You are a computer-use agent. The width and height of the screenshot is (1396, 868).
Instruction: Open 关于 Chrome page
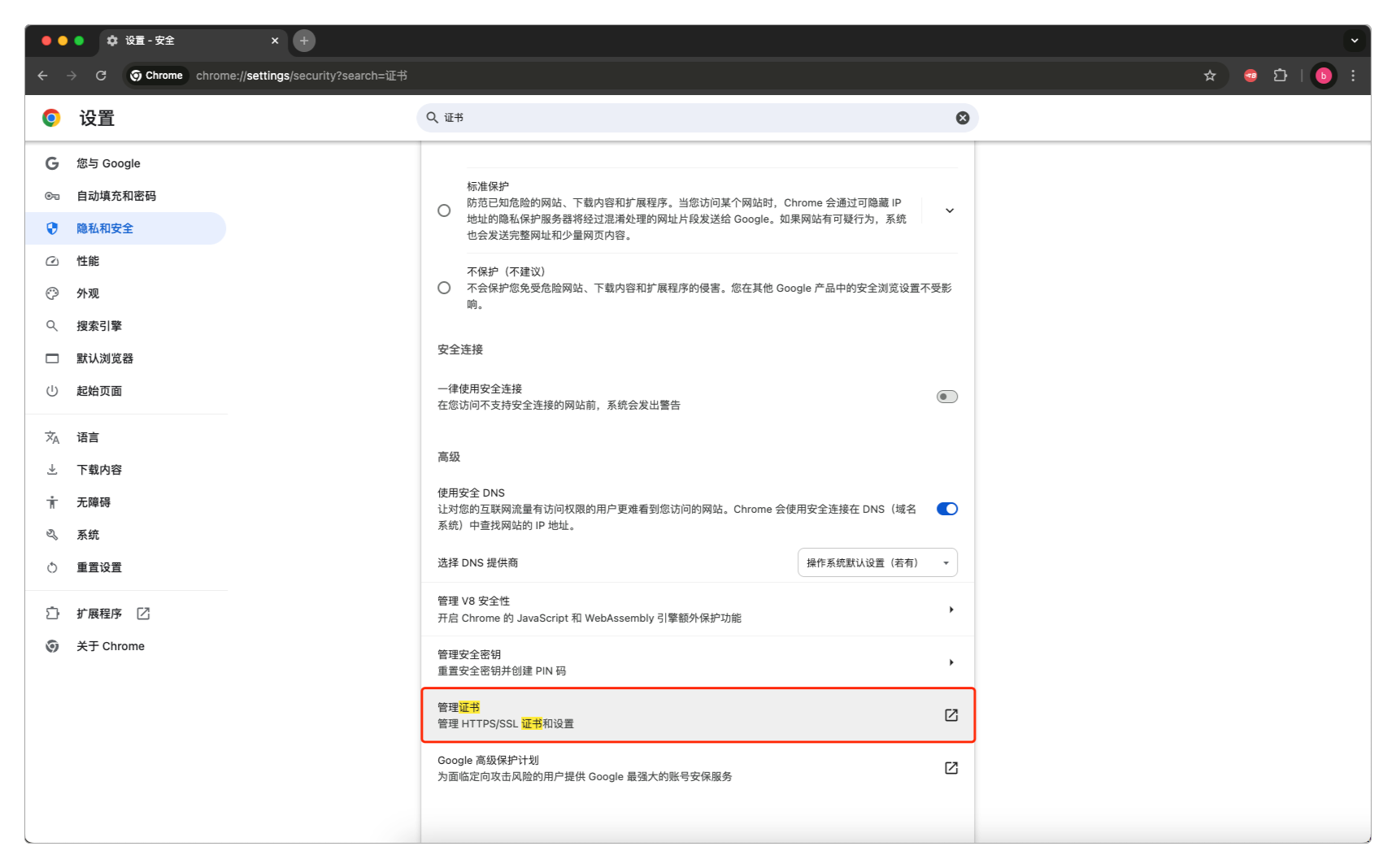click(126, 646)
